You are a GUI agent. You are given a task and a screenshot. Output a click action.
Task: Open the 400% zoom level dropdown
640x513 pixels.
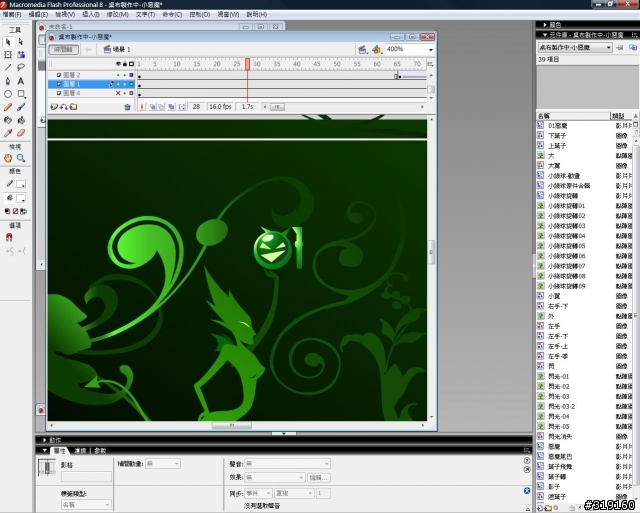[x=431, y=49]
